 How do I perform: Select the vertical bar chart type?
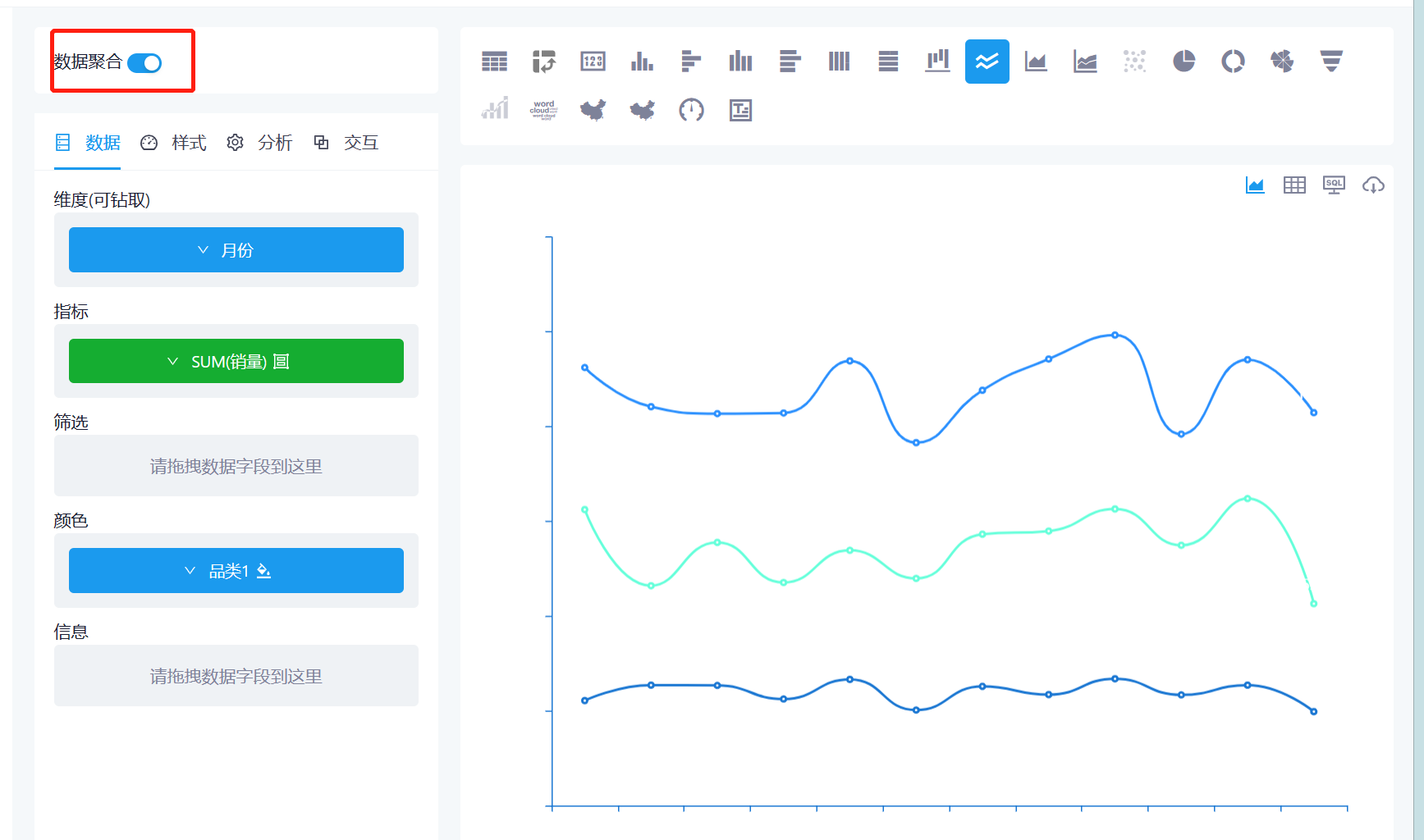pyautogui.click(x=642, y=61)
